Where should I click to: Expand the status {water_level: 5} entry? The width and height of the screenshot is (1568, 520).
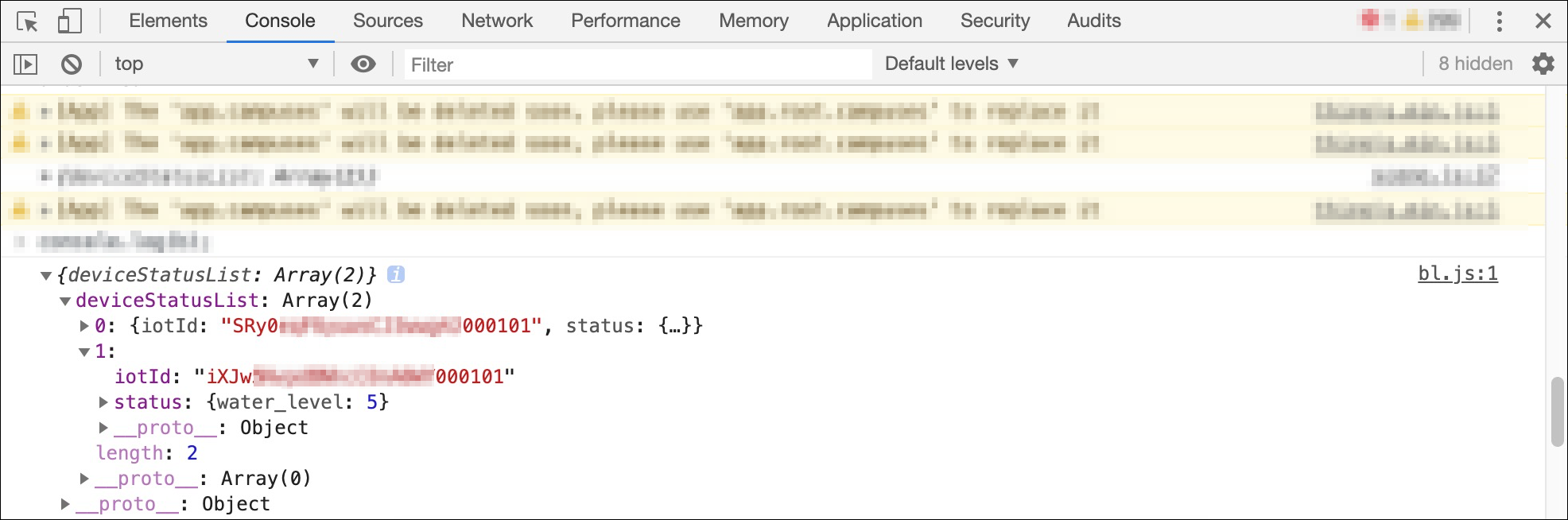103,402
